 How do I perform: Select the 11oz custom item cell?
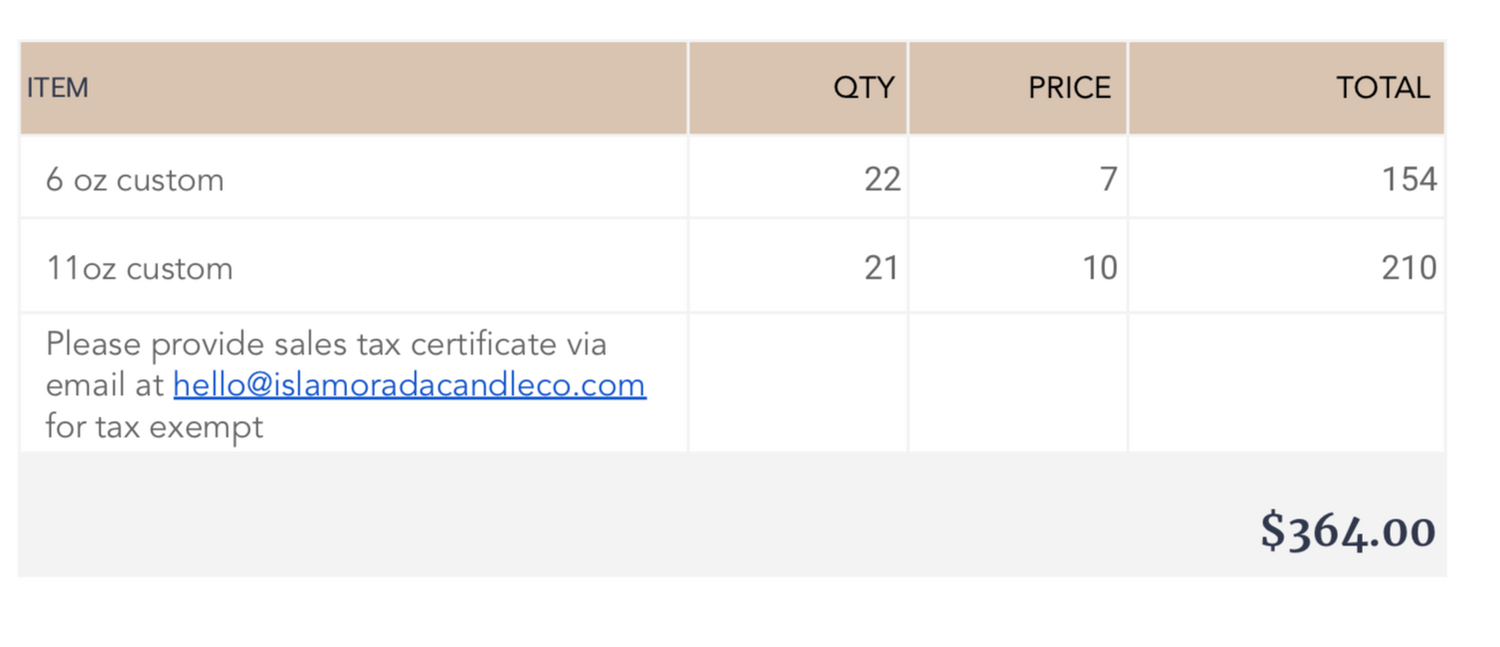[354, 266]
